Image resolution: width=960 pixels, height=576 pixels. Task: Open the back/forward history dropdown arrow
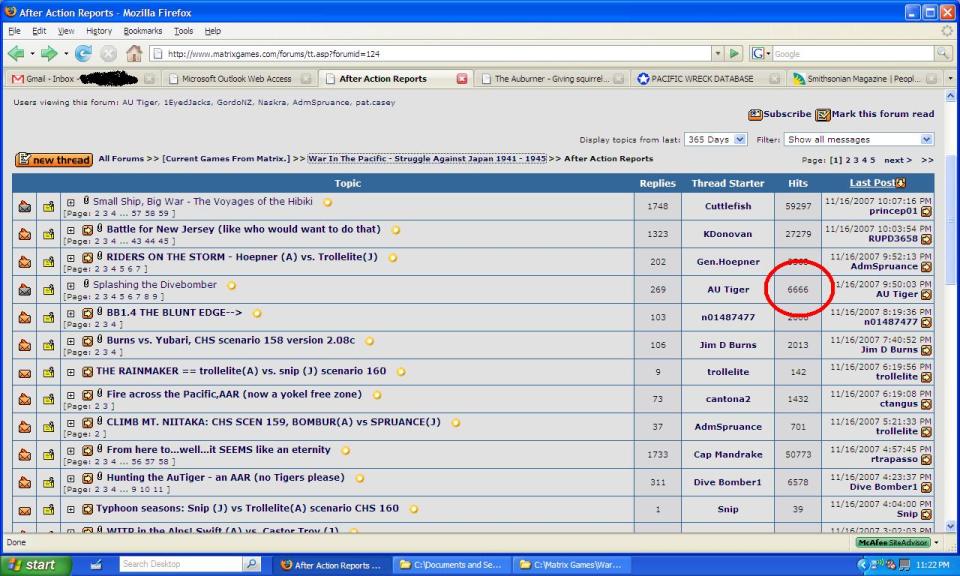coord(66,54)
